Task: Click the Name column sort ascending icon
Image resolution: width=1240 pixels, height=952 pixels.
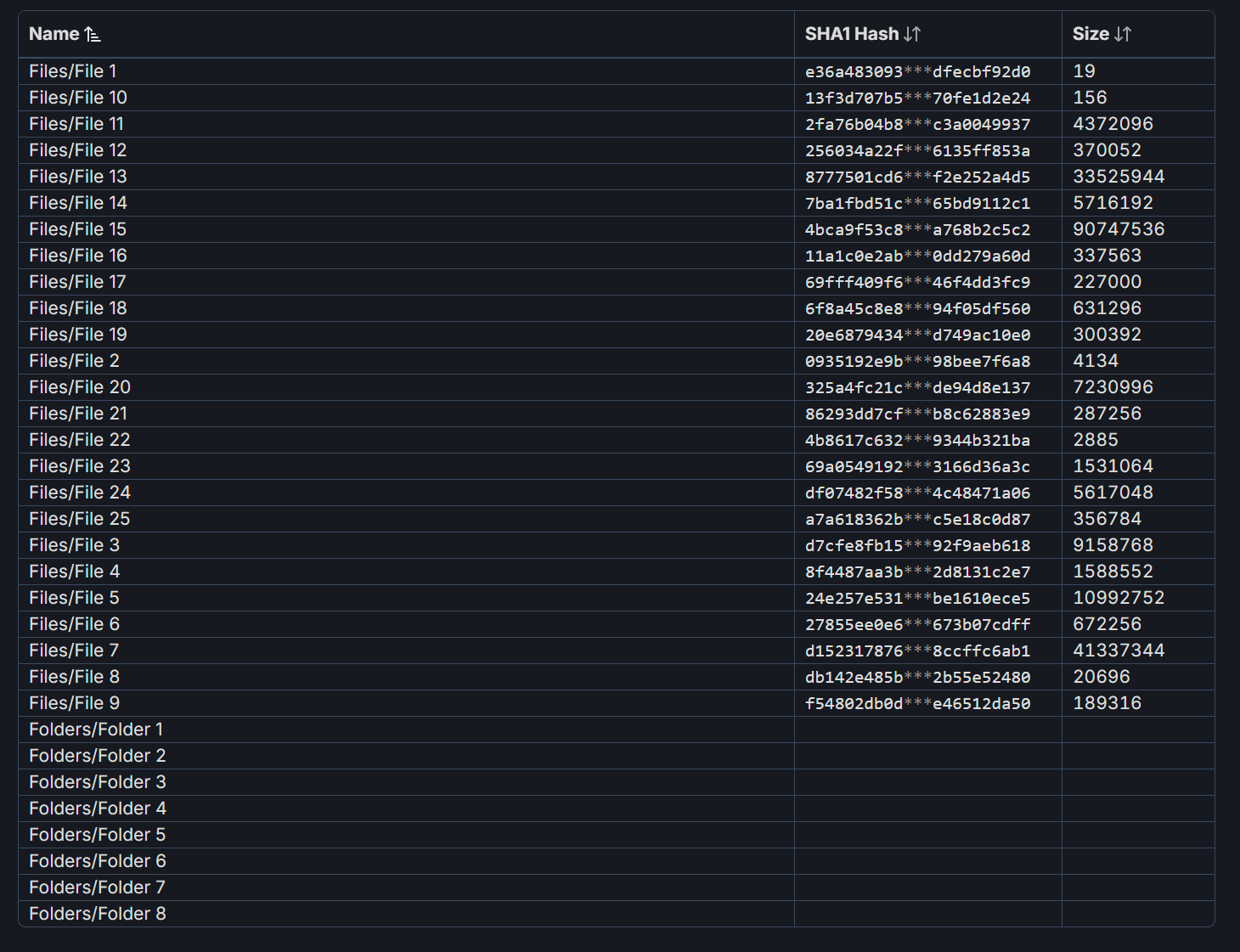Action: (x=93, y=35)
